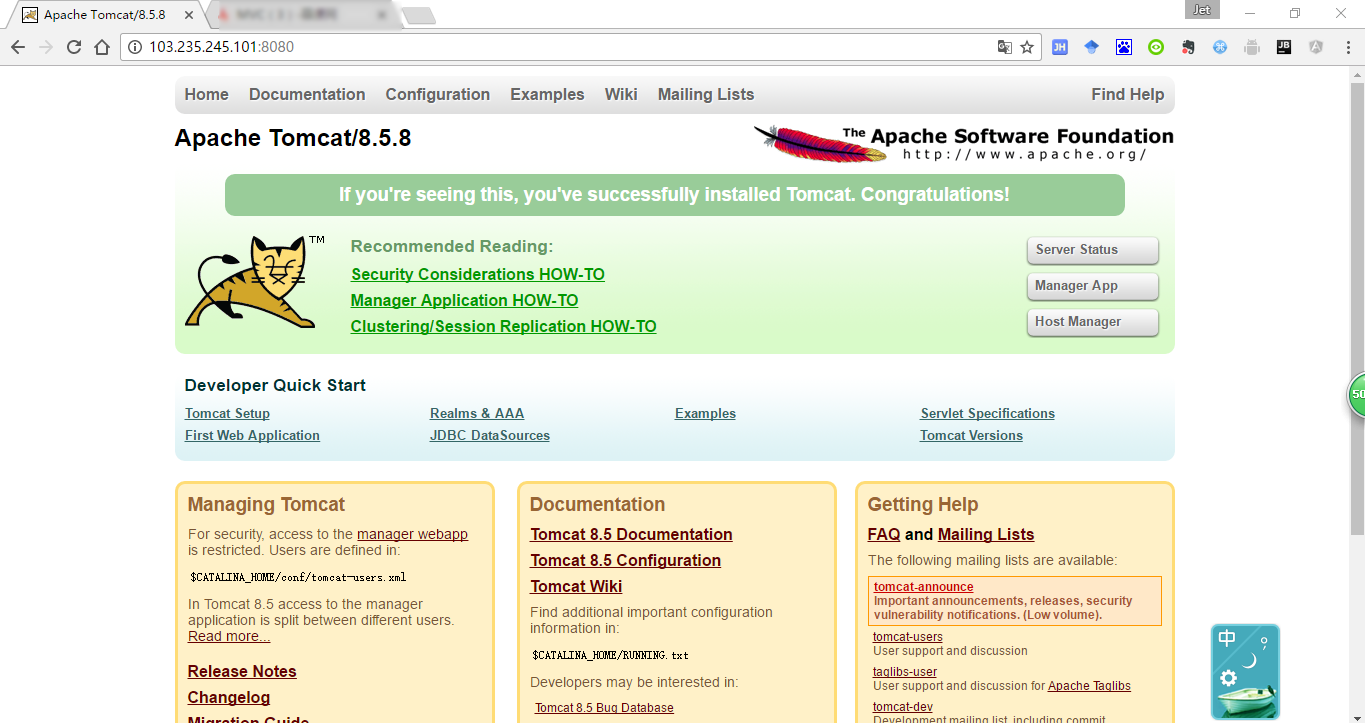Open the Apache Taglibs link
This screenshot has height=723, width=1365.
[x=1089, y=686]
